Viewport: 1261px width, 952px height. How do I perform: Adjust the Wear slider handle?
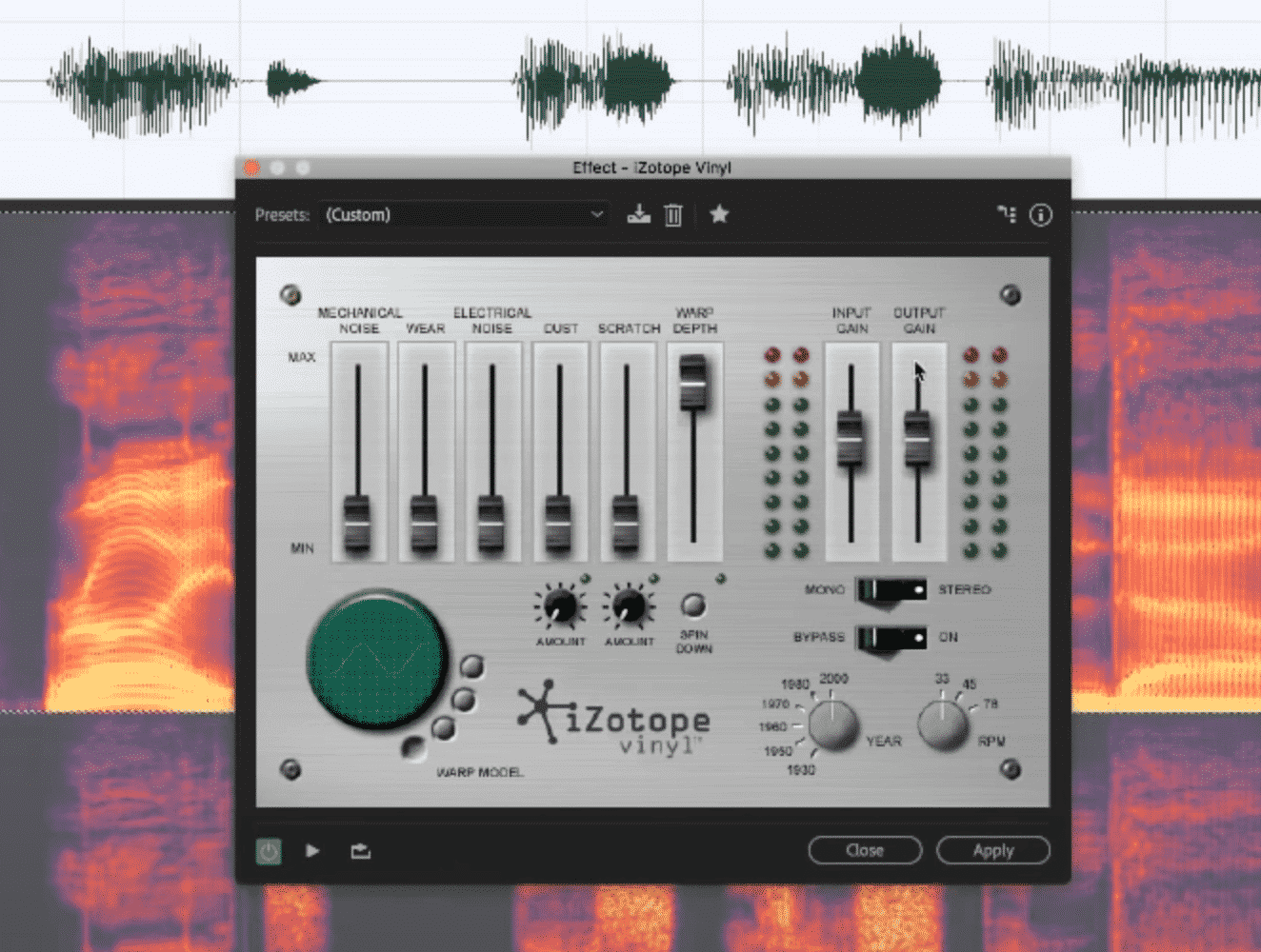425,523
